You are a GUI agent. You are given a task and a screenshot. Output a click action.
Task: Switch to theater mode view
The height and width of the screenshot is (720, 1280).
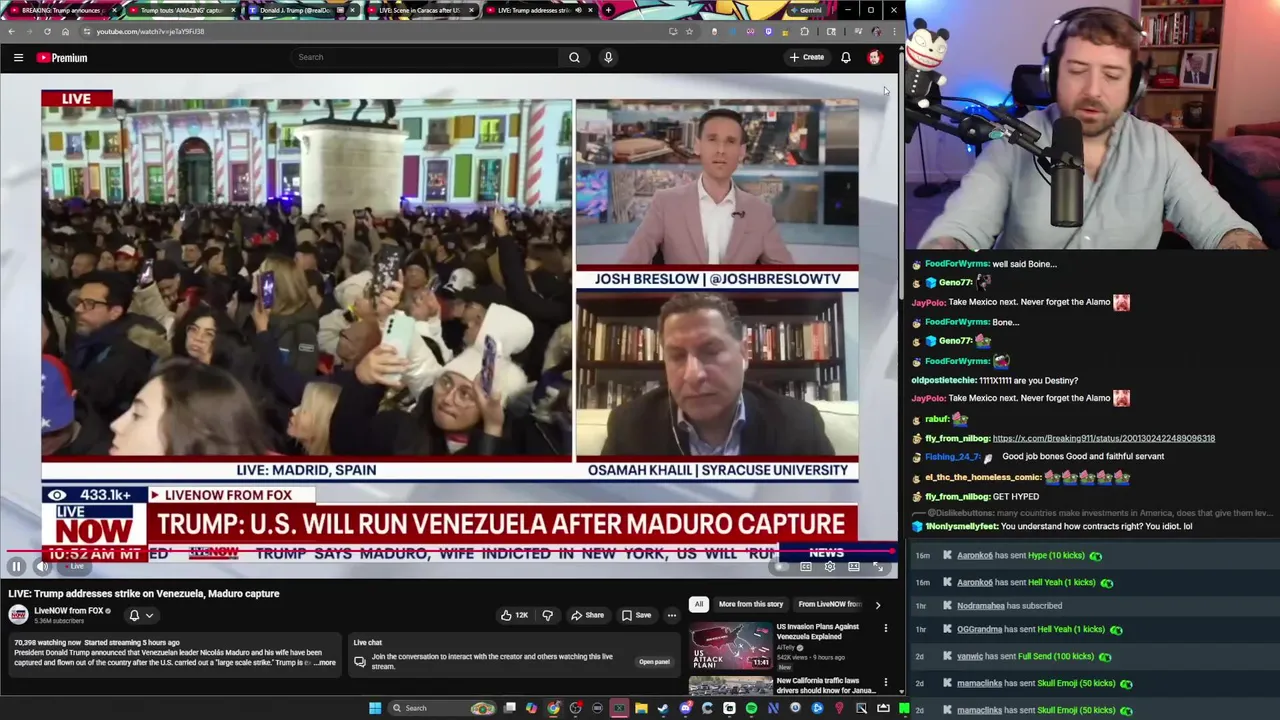(x=854, y=567)
